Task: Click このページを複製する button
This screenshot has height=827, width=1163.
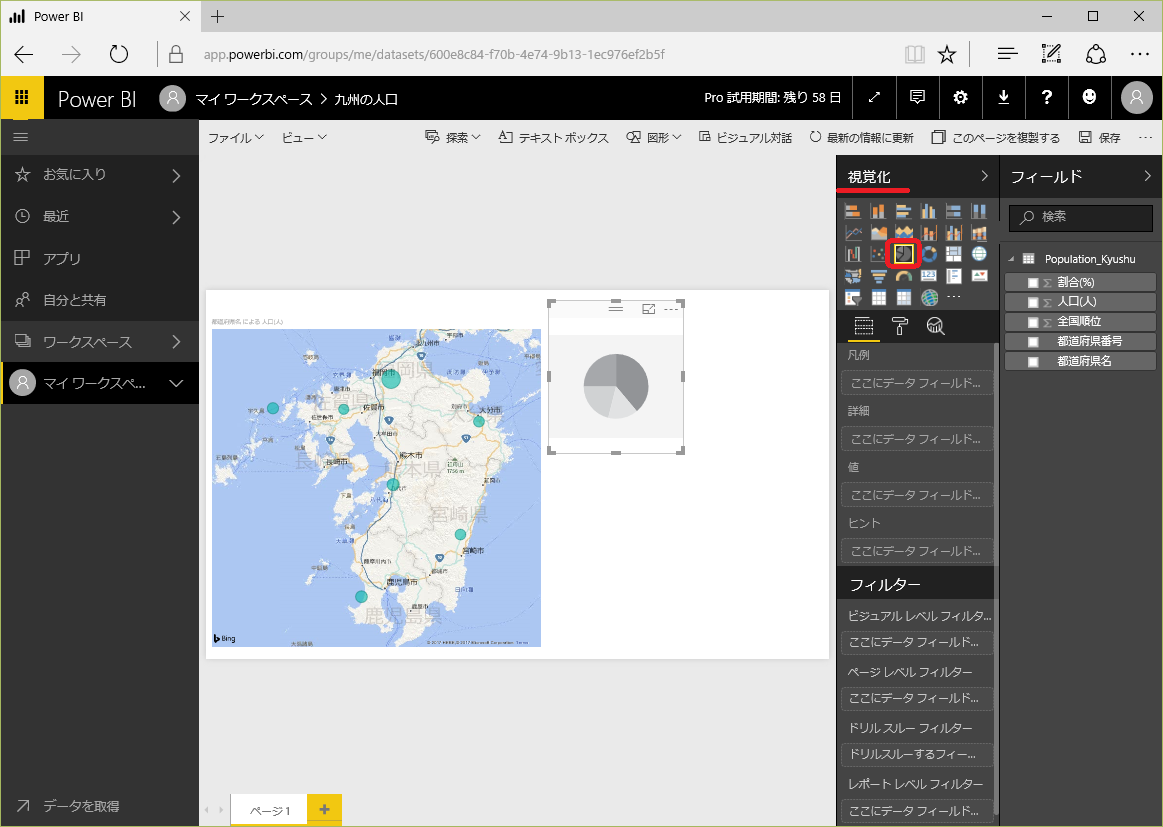Action: [996, 138]
